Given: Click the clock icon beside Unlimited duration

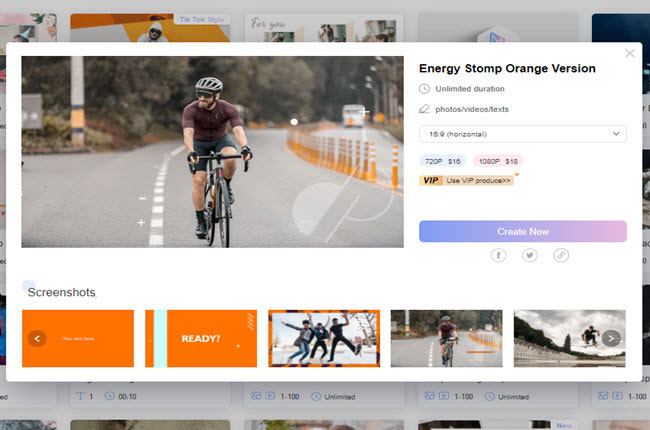Looking at the screenshot, I should [x=424, y=89].
